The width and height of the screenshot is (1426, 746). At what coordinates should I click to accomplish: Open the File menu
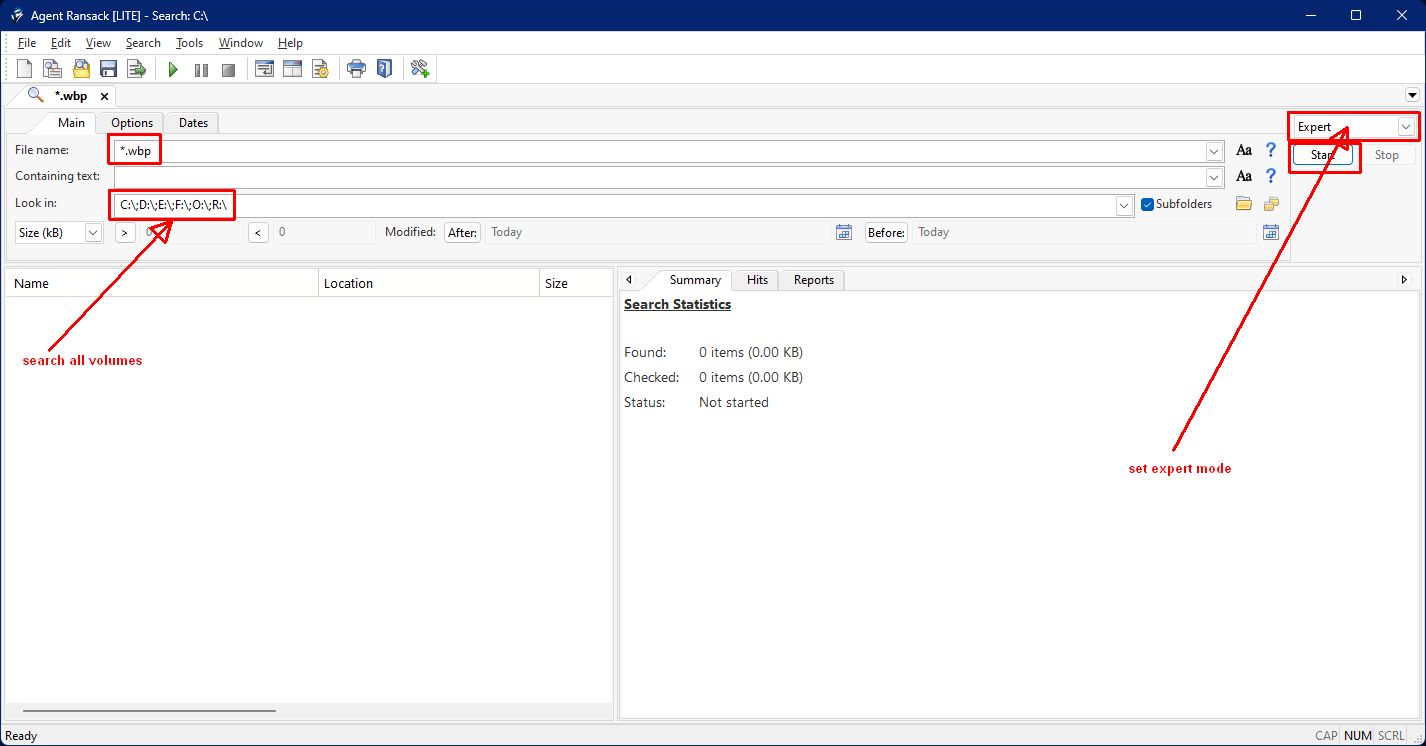27,43
